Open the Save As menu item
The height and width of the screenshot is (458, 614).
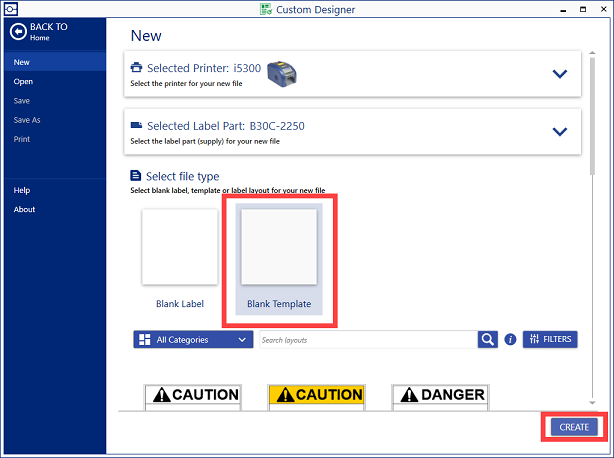pyautogui.click(x=27, y=120)
